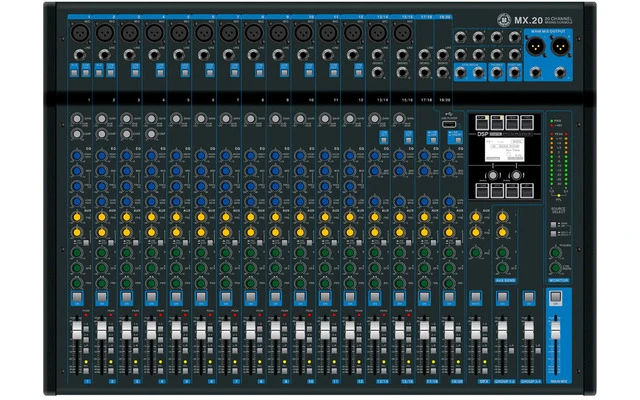Click the FOOT SW jack

click(514, 73)
